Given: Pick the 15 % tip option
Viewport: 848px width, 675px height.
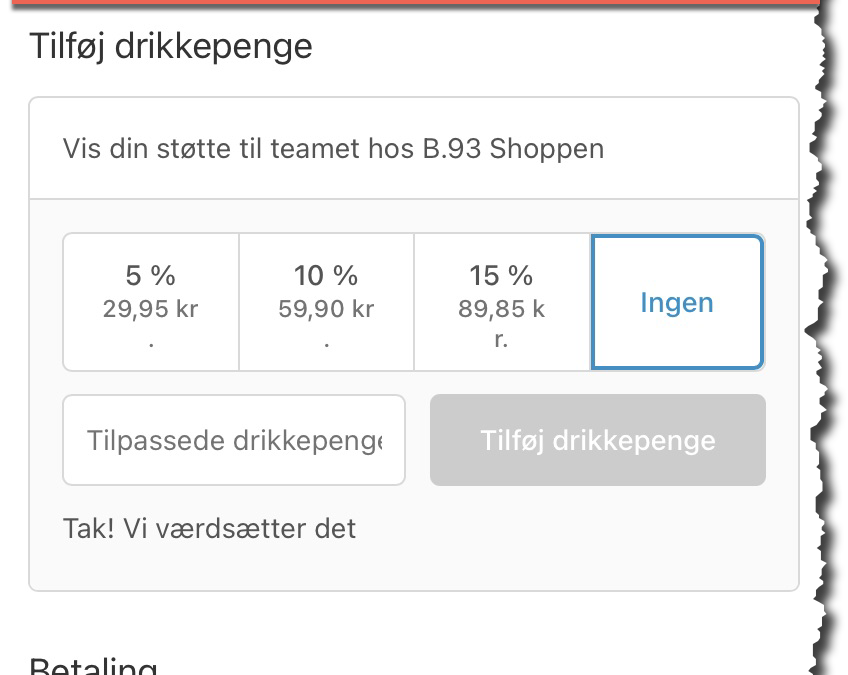Looking at the screenshot, I should 502,302.
